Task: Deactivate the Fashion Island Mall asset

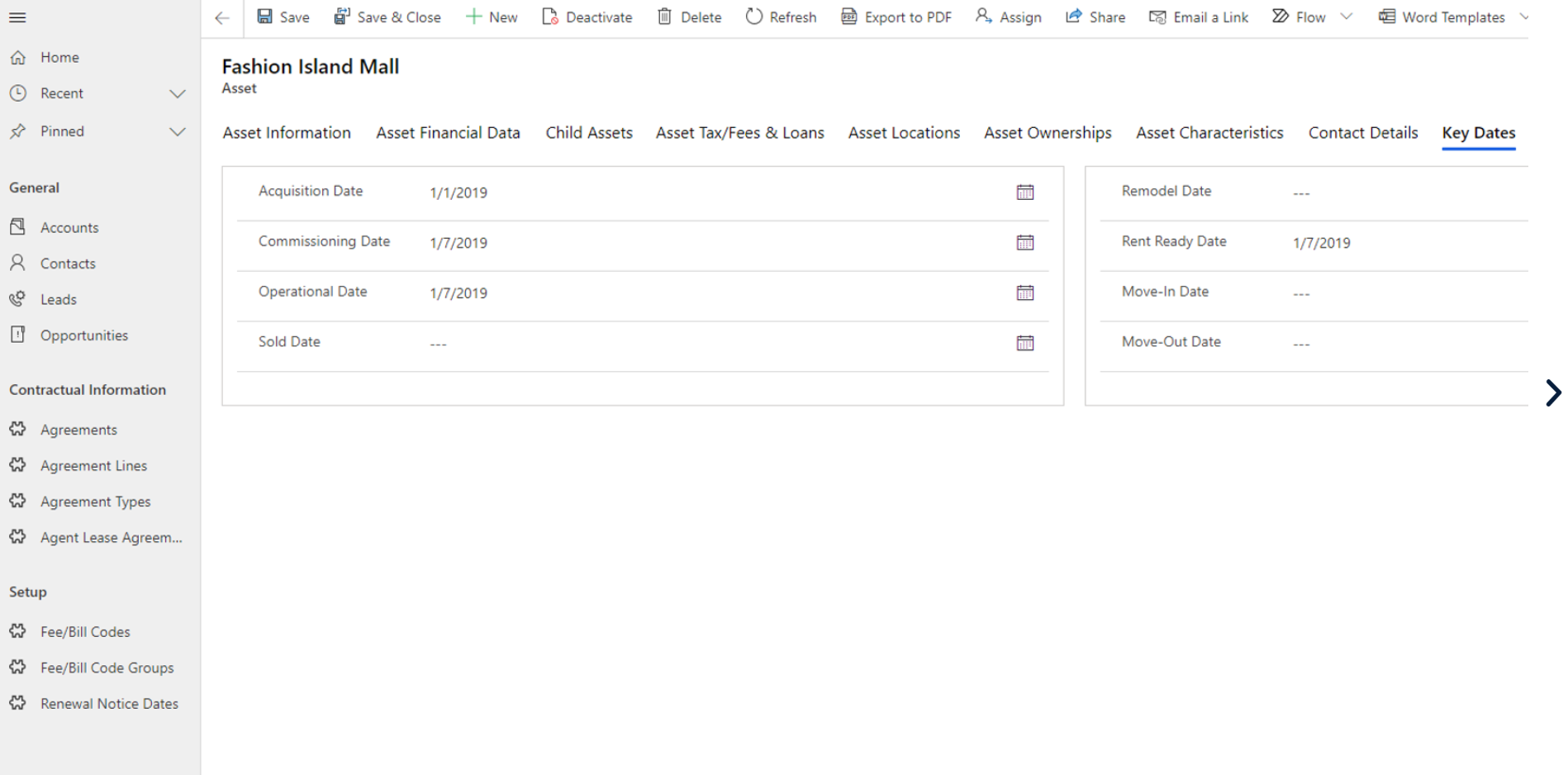Action: tap(587, 17)
